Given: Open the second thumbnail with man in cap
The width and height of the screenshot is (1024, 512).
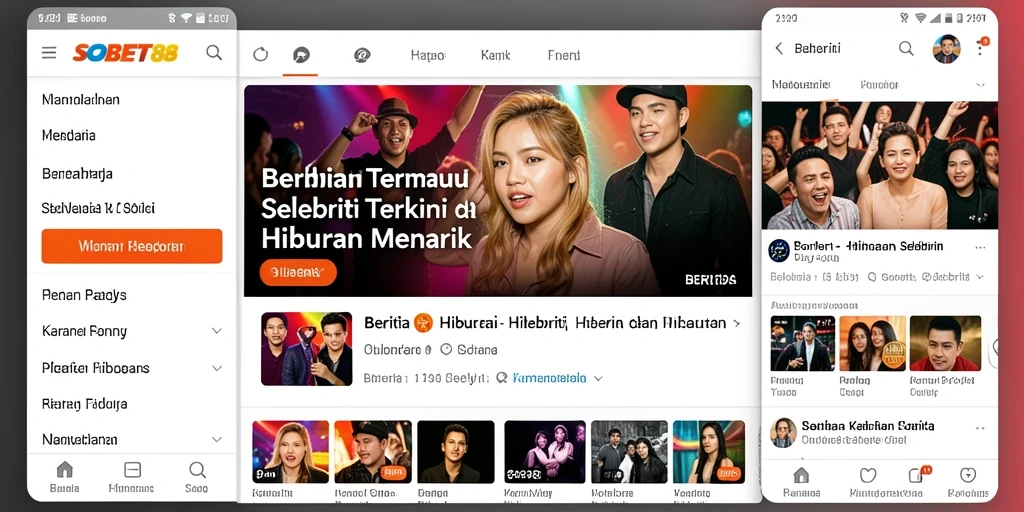Looking at the screenshot, I should pos(373,452).
